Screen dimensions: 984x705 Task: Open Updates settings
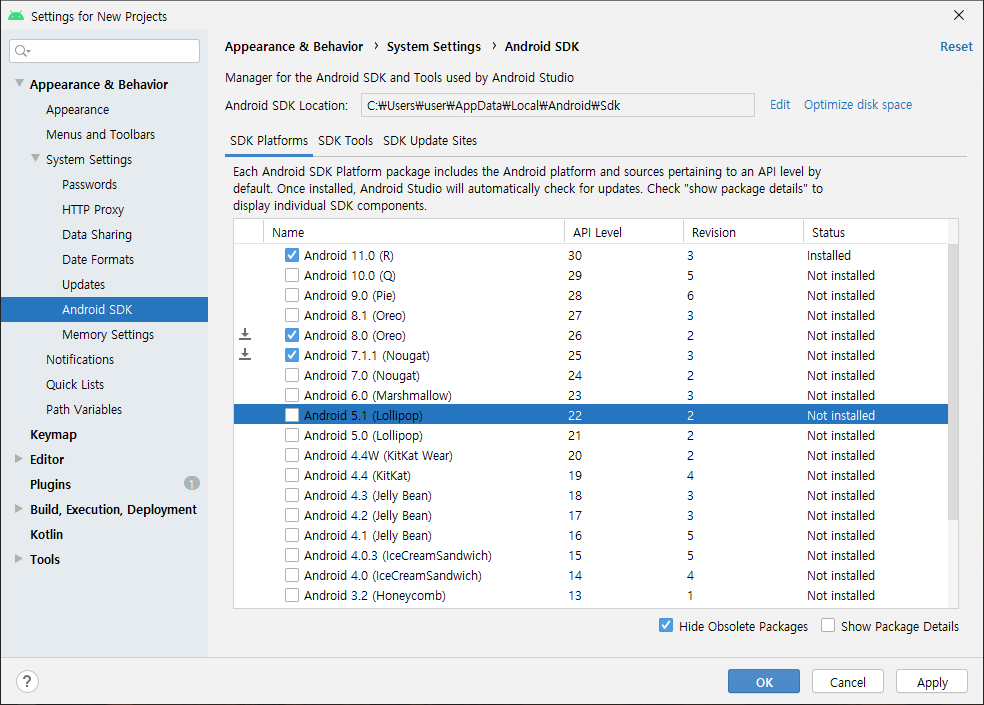click(x=83, y=284)
